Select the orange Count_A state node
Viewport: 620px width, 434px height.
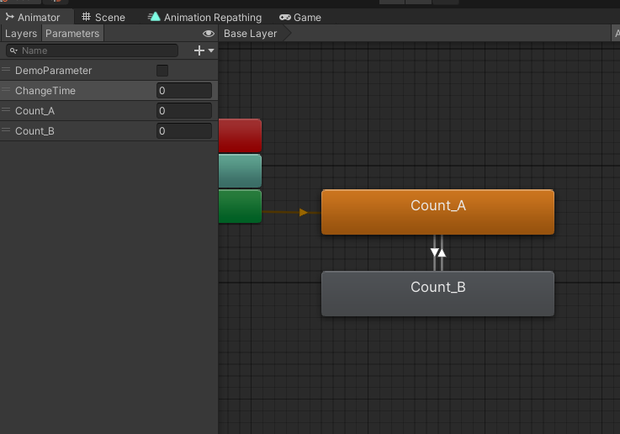438,212
